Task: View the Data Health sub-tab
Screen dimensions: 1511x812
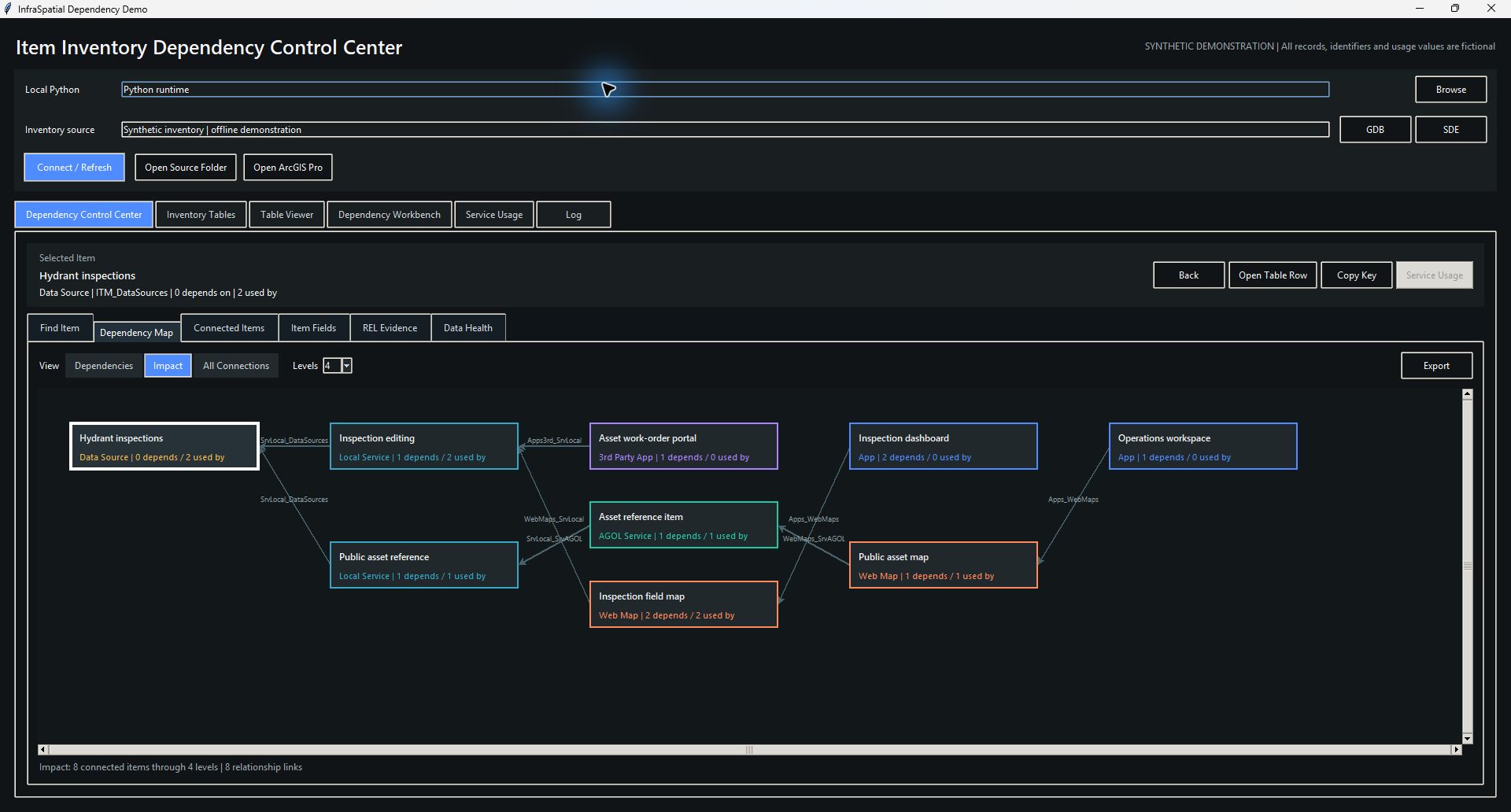Action: pos(468,328)
